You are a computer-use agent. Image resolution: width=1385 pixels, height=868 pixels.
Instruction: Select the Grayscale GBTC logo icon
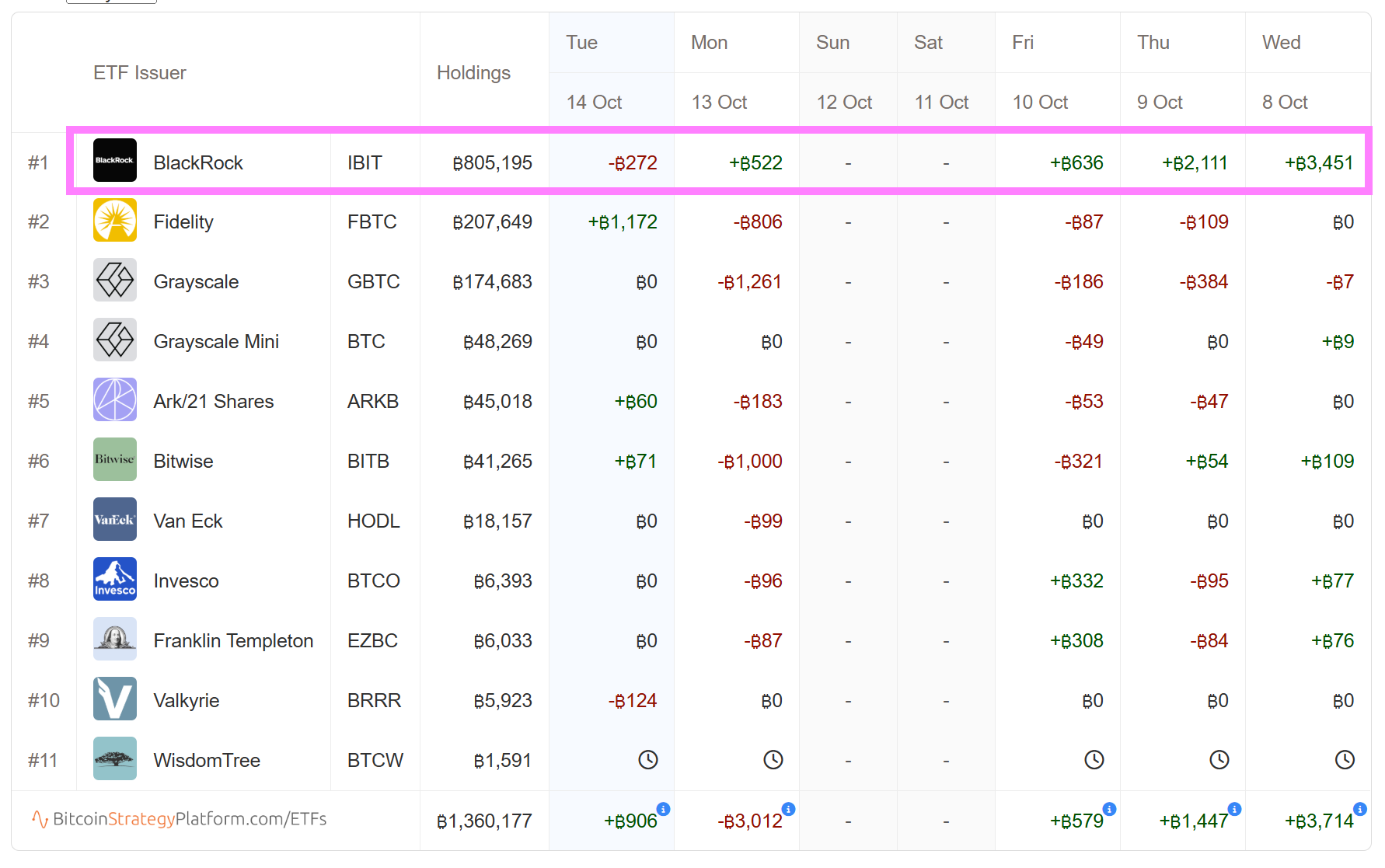[x=115, y=280]
